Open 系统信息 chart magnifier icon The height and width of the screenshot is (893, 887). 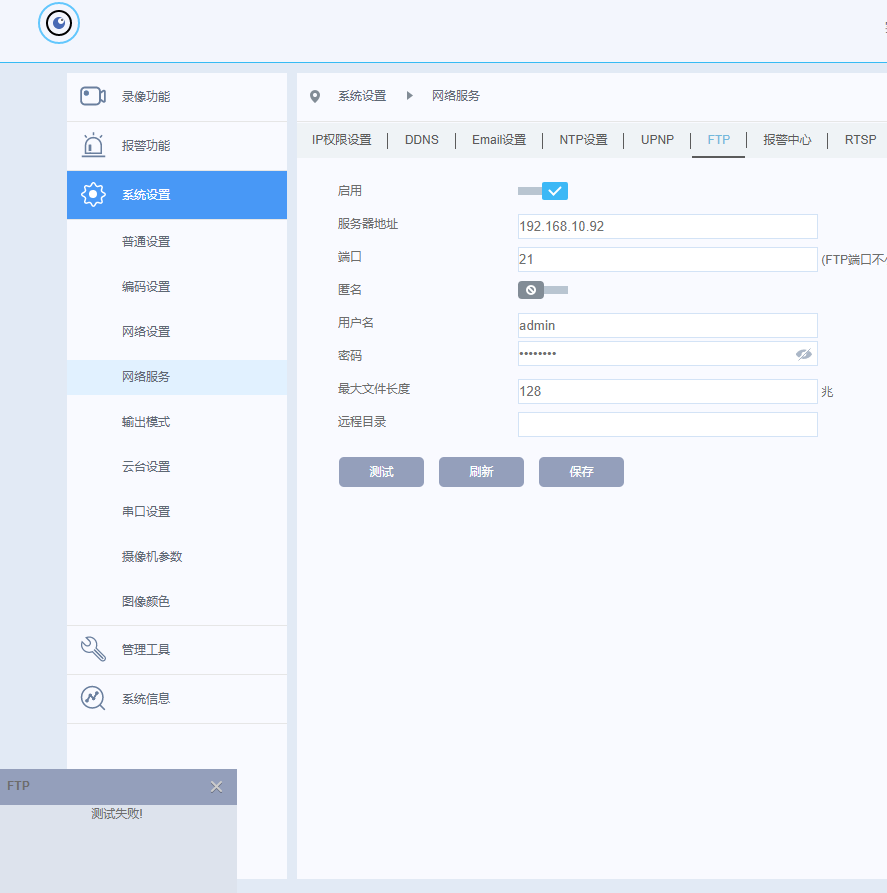[x=93, y=698]
